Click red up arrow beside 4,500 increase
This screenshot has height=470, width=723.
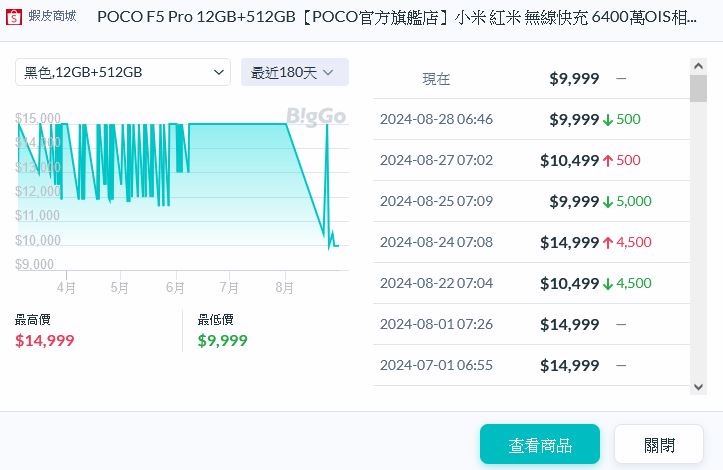click(x=608, y=243)
